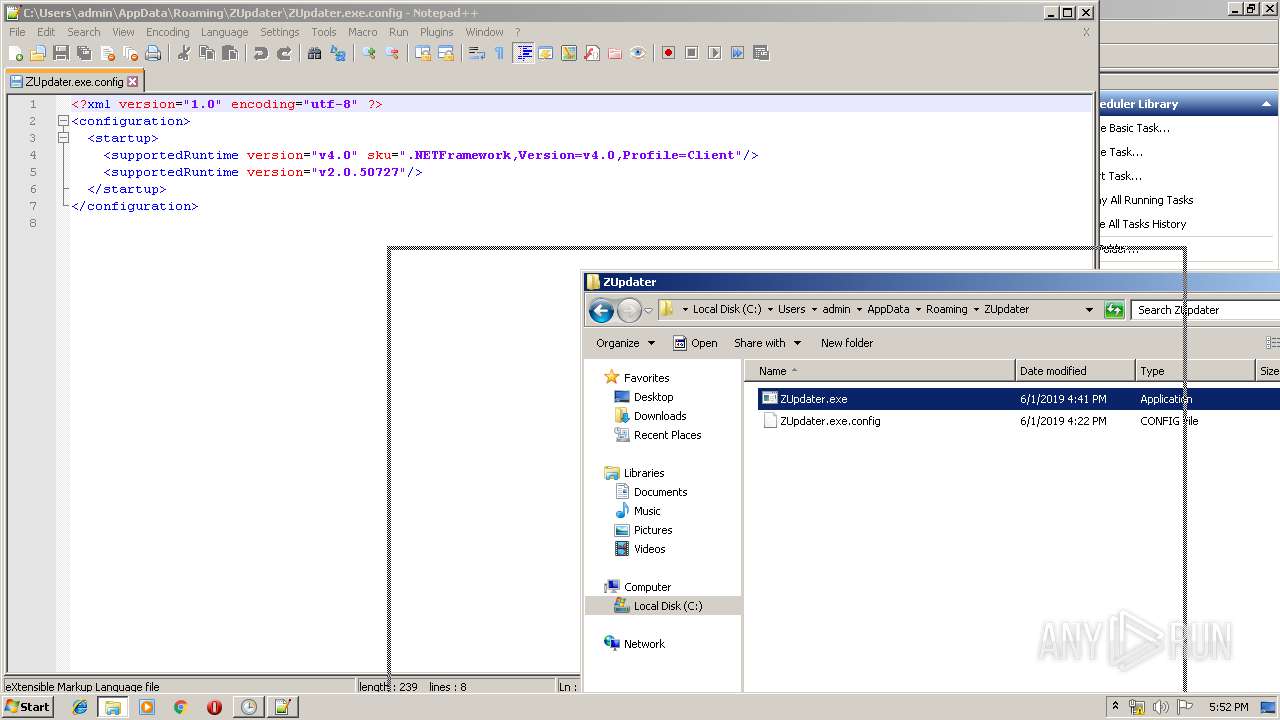Open the File menu in Notepad++
The image size is (1280, 720).
17,32
